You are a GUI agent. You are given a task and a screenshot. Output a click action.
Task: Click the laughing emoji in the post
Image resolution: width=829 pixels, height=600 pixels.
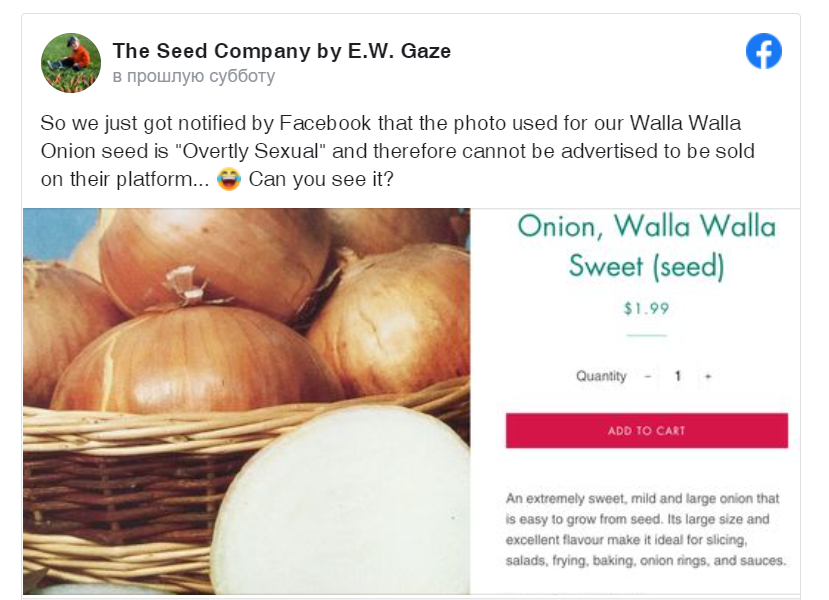pyautogui.click(x=228, y=181)
